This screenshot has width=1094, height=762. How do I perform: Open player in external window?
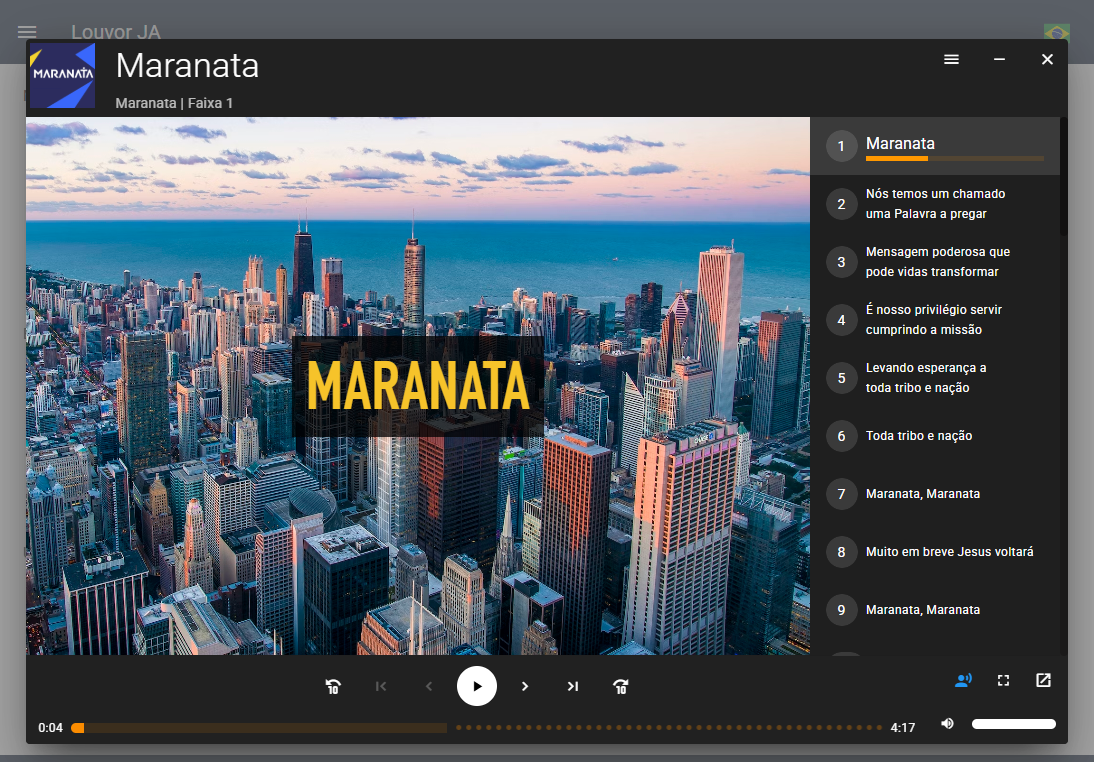pos(1043,681)
